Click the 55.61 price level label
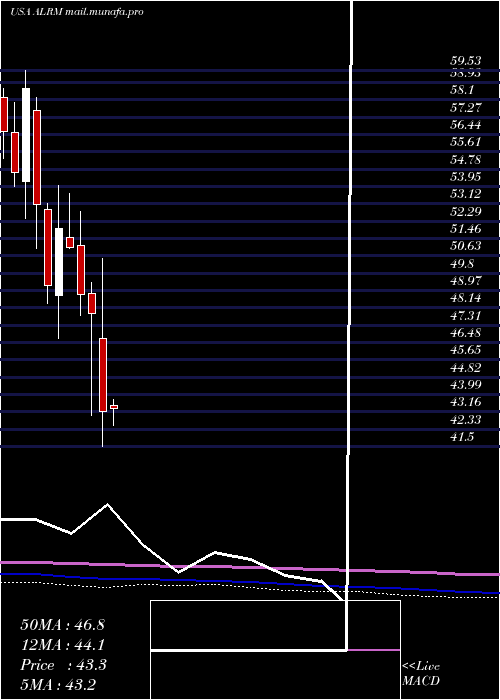The height and width of the screenshot is (700, 500). pyautogui.click(x=465, y=142)
